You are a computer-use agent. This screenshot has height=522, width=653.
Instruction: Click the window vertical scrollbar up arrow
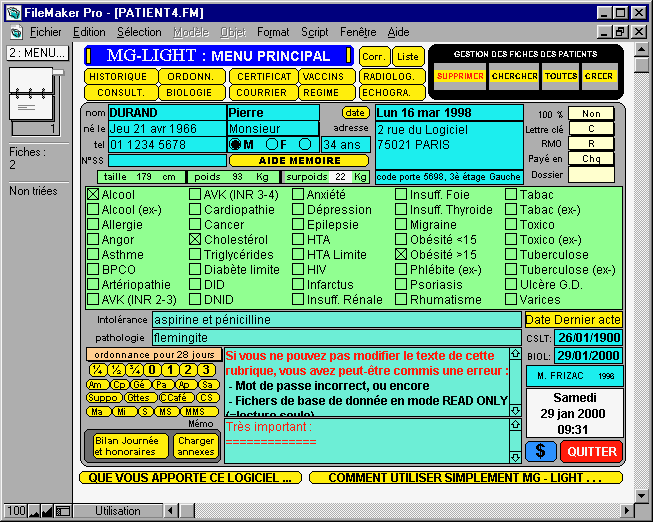(641, 50)
